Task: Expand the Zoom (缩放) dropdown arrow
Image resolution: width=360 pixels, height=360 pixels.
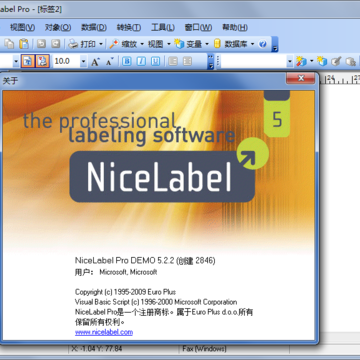Action: click(142, 44)
